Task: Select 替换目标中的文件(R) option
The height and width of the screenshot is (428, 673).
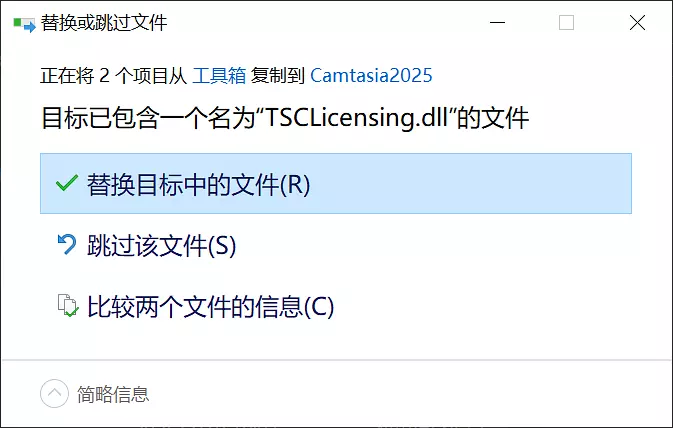Action: (x=336, y=183)
